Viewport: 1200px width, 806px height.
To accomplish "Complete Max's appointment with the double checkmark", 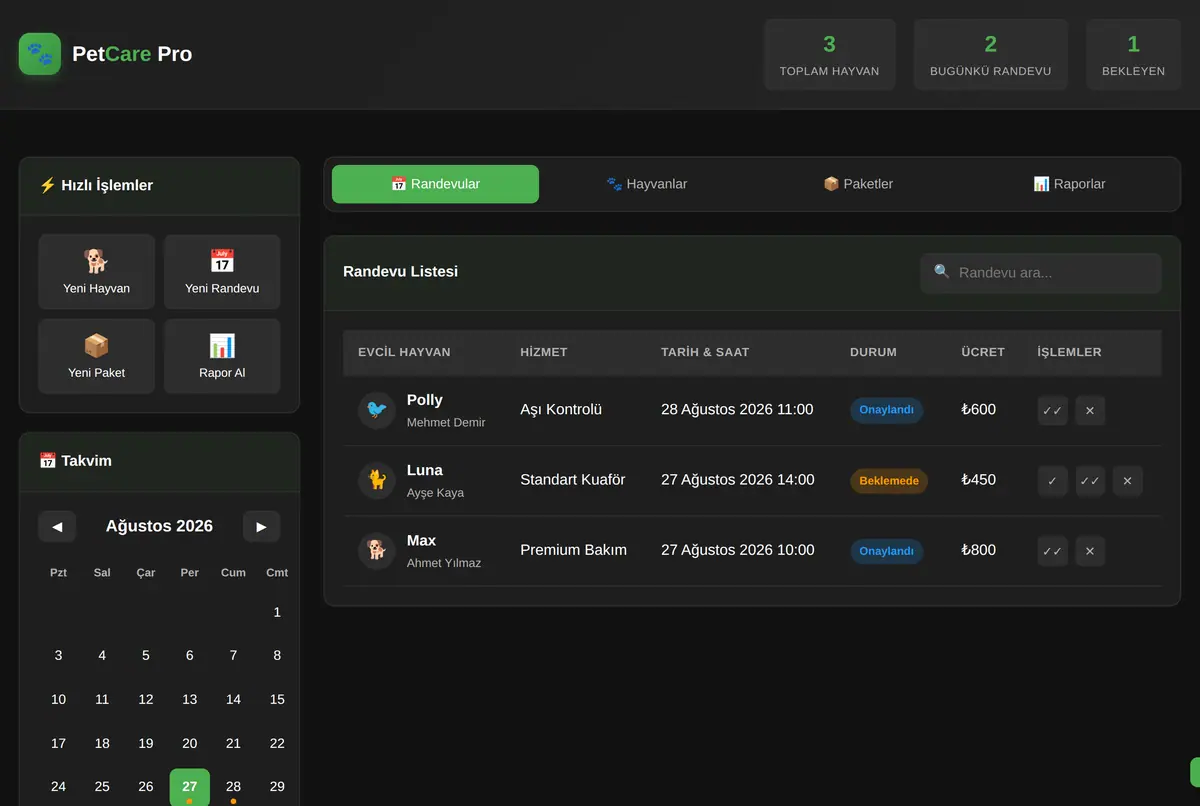I will pos(1052,550).
